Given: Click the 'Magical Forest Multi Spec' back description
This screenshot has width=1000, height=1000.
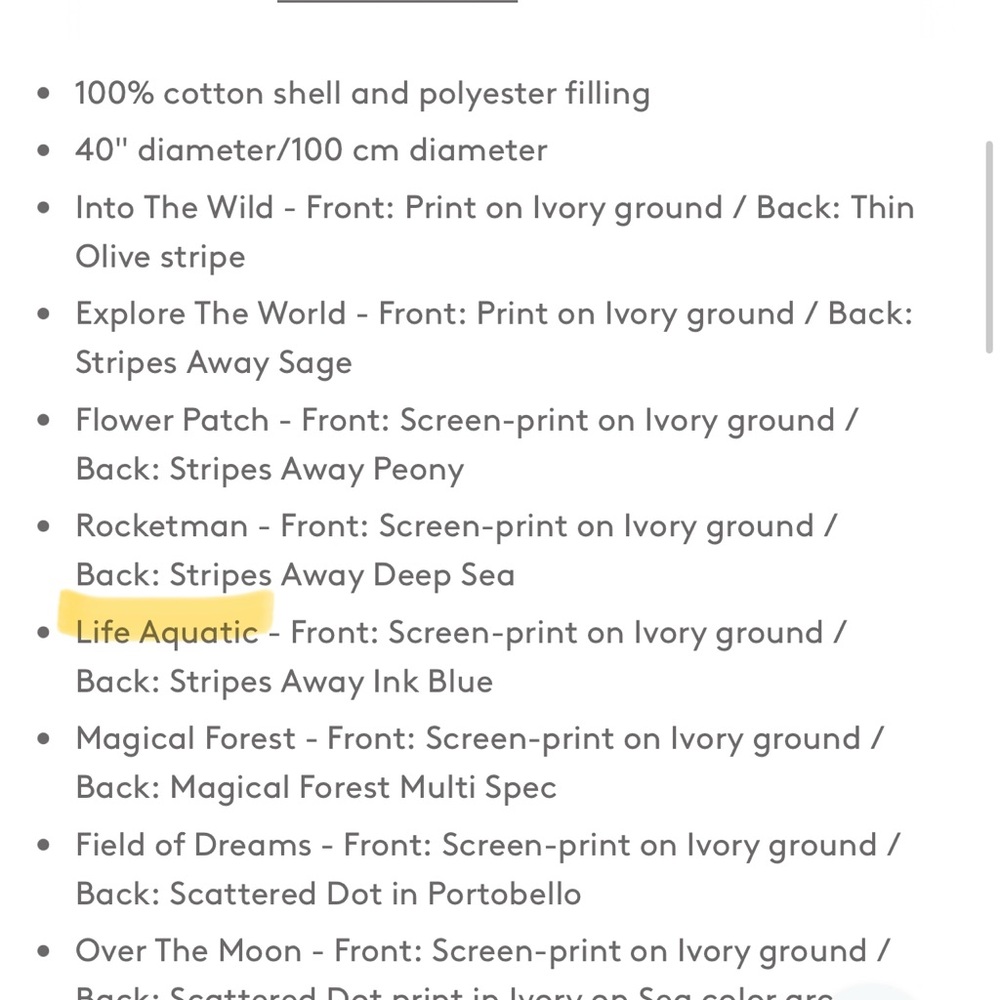Looking at the screenshot, I should coord(363,788).
